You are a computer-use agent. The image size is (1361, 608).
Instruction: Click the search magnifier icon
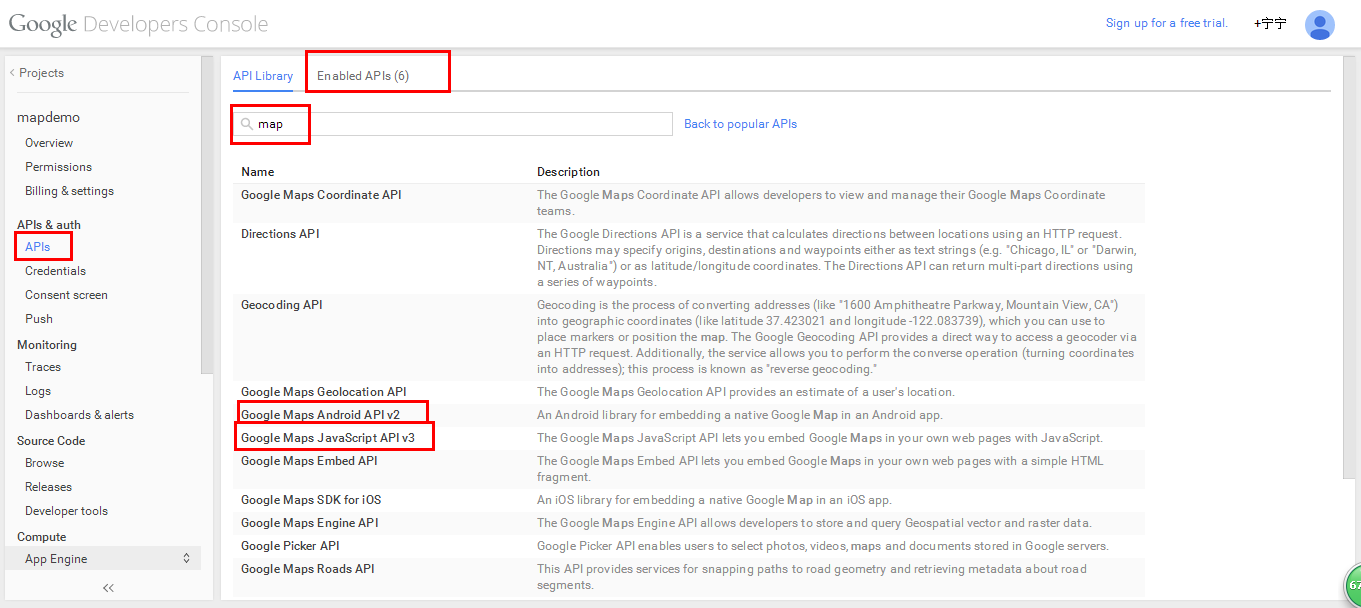click(246, 124)
